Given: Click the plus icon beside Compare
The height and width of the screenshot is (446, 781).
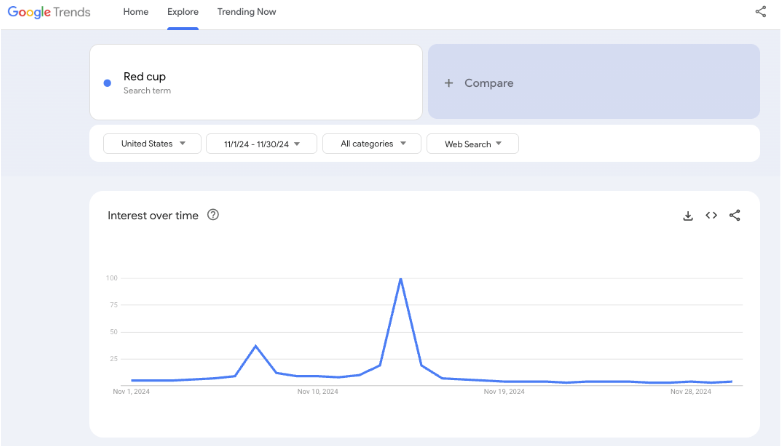Looking at the screenshot, I should (x=449, y=83).
